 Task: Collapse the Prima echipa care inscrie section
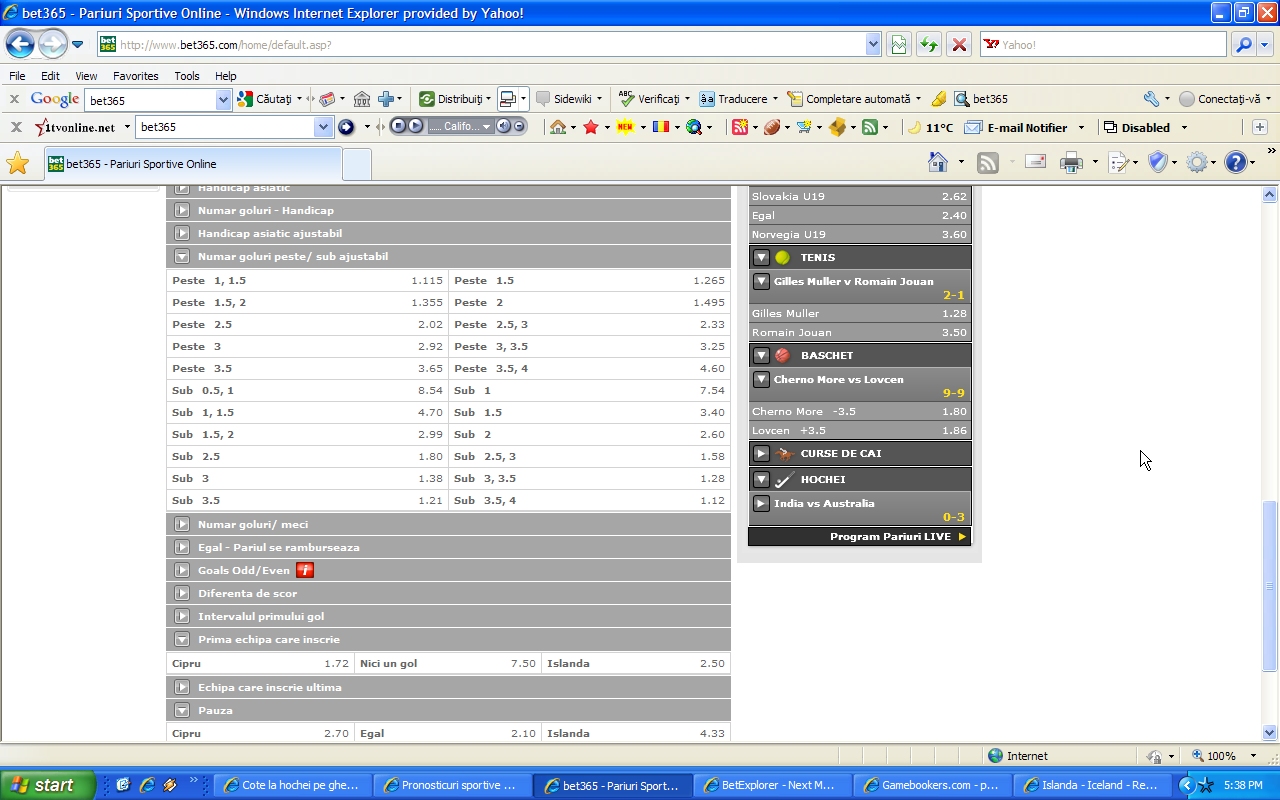[182, 639]
